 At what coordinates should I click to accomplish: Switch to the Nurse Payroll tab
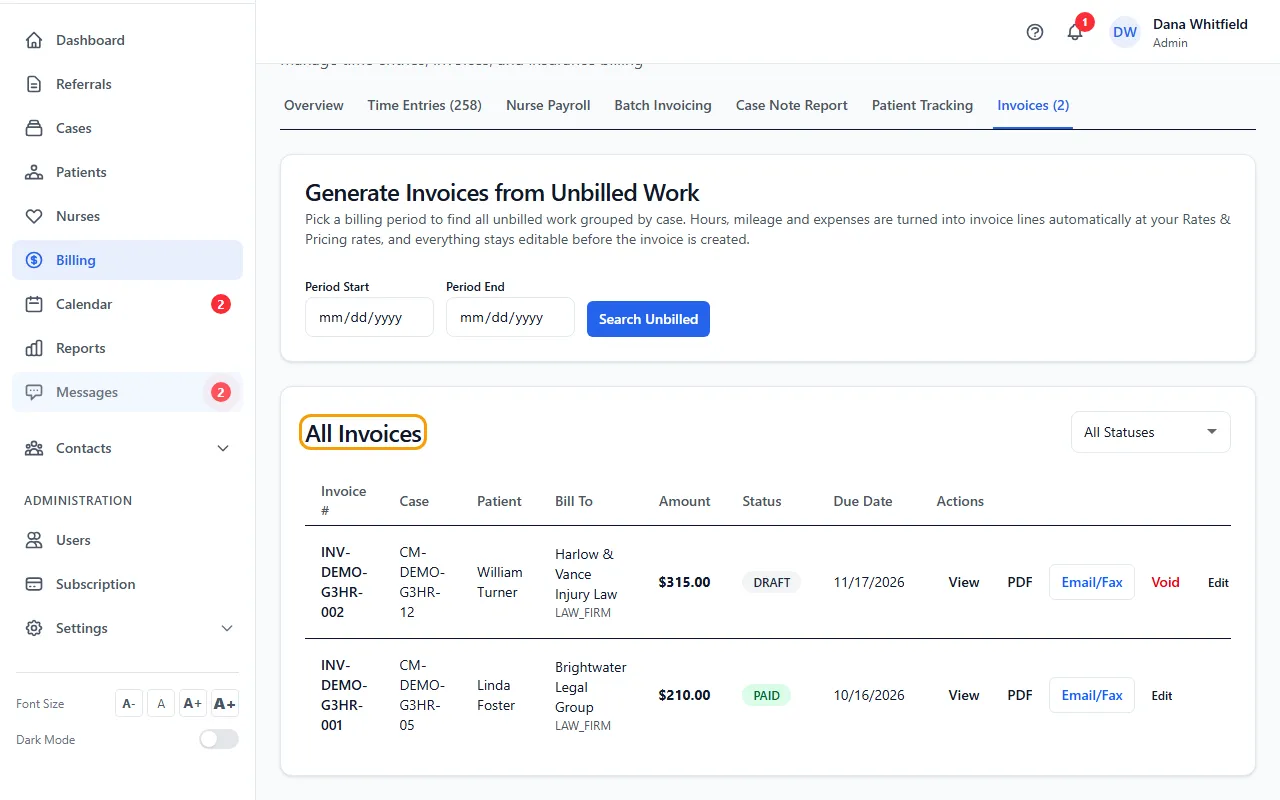(x=548, y=105)
